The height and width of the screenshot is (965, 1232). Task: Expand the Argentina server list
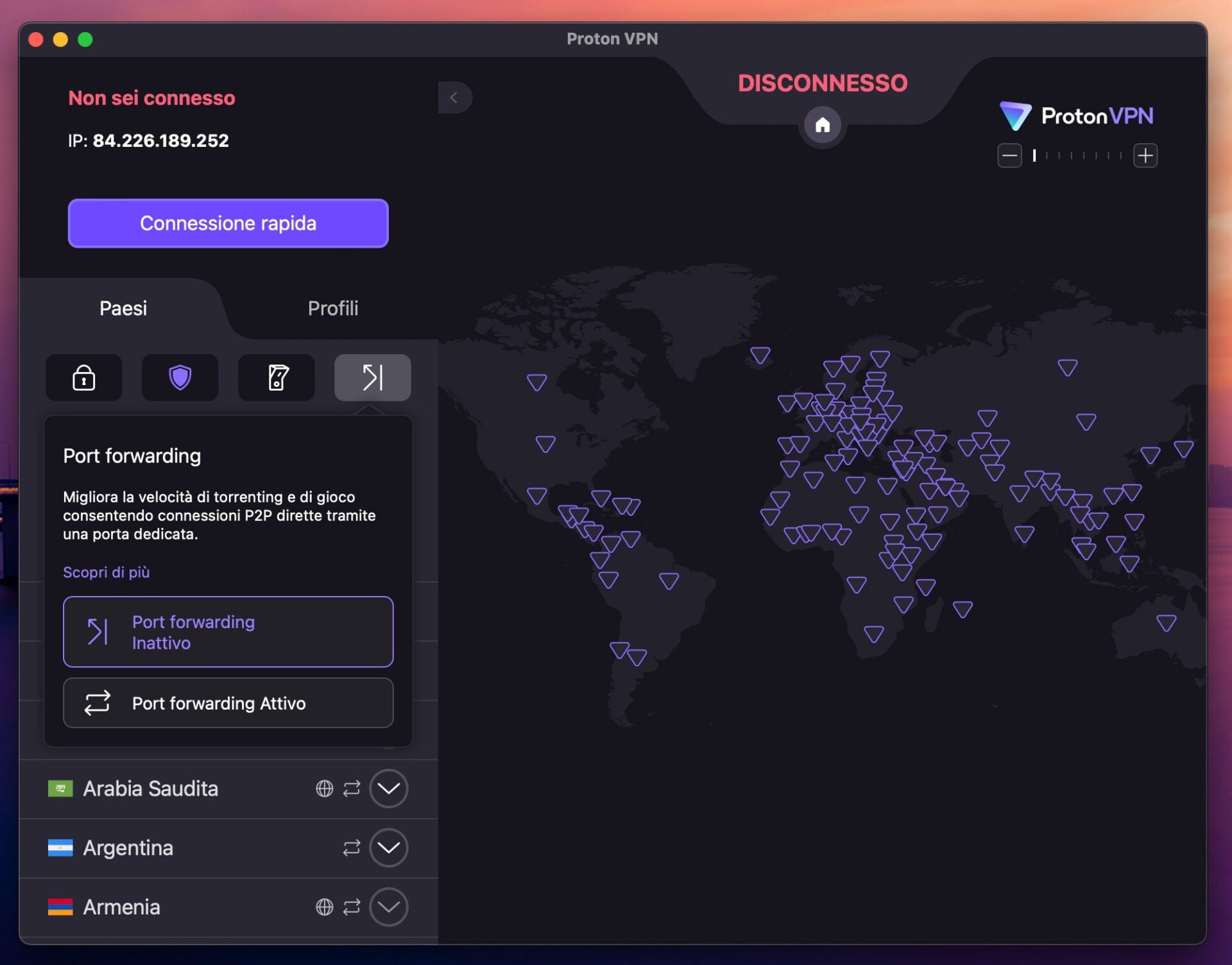point(389,848)
